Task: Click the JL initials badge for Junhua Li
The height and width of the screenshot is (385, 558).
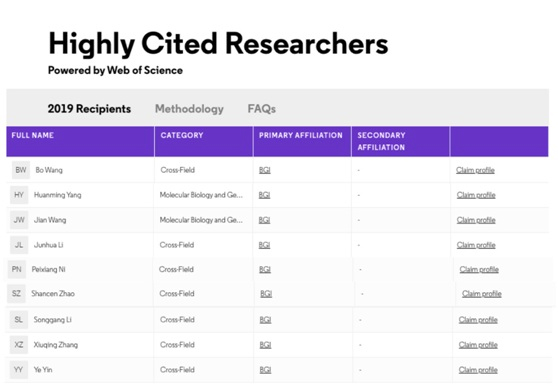Action: click(19, 245)
